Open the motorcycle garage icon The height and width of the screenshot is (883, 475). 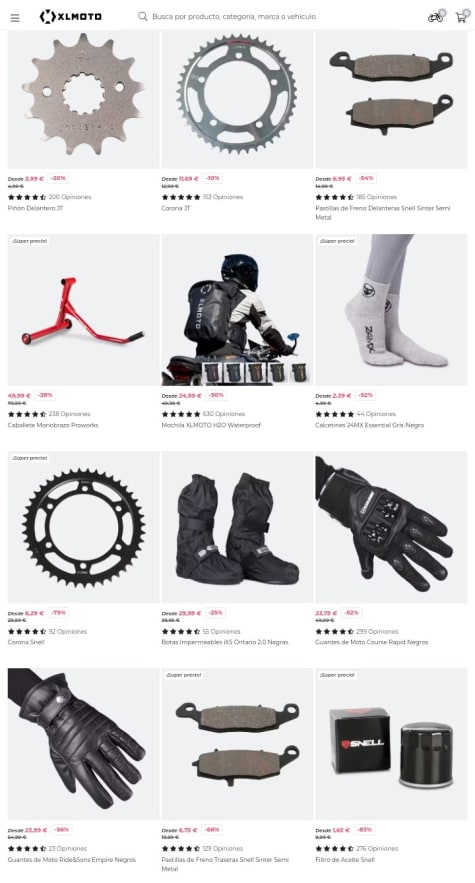coord(436,17)
